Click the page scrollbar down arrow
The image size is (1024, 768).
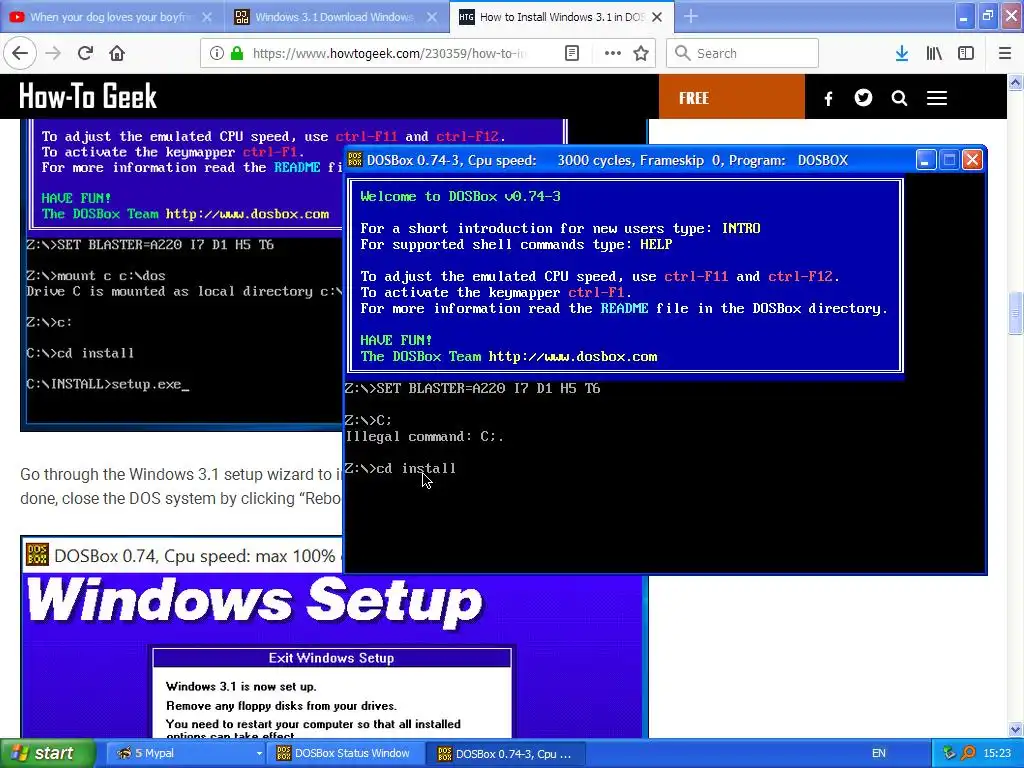click(1015, 729)
